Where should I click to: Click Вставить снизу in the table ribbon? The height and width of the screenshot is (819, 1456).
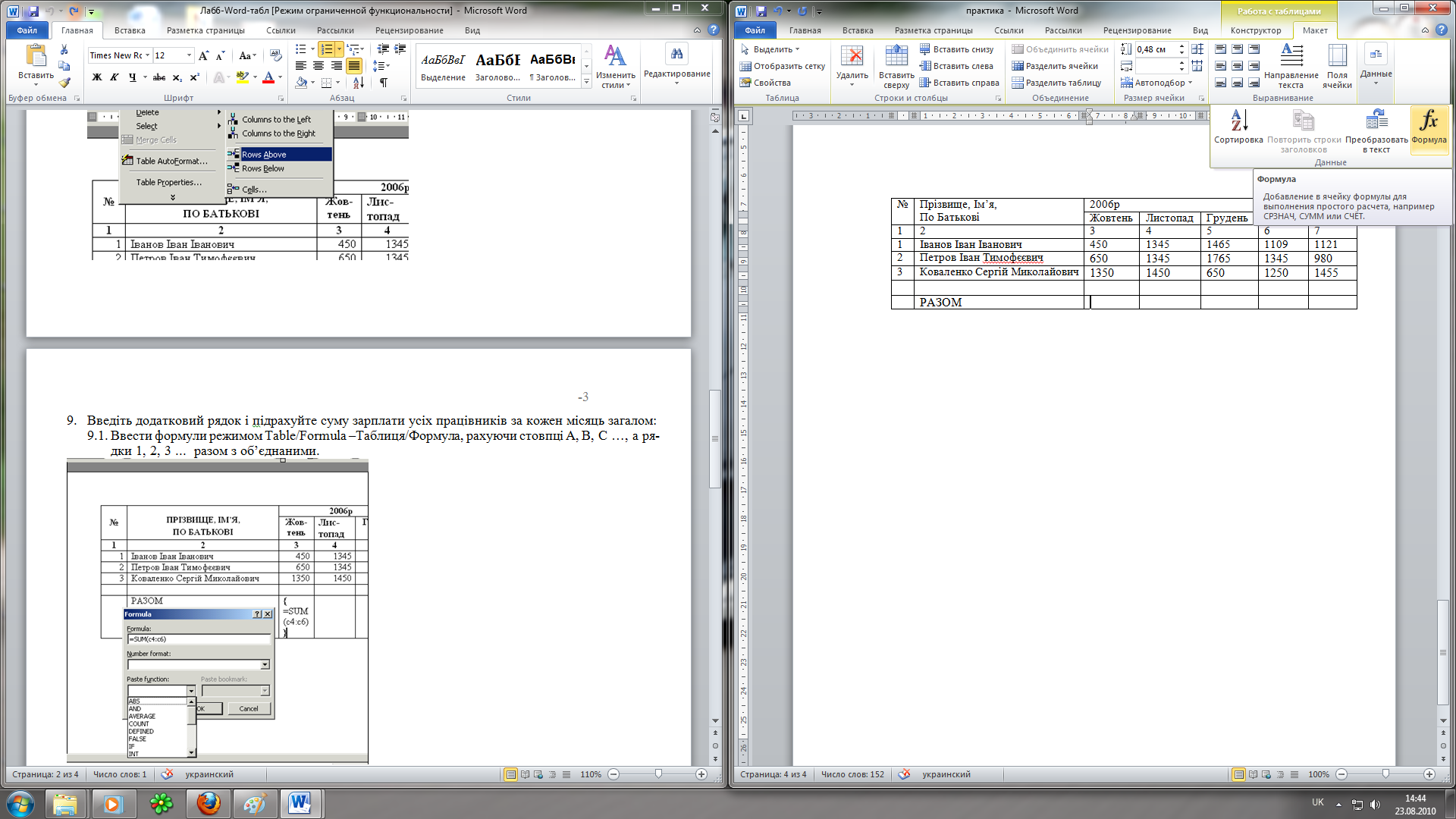tap(956, 49)
